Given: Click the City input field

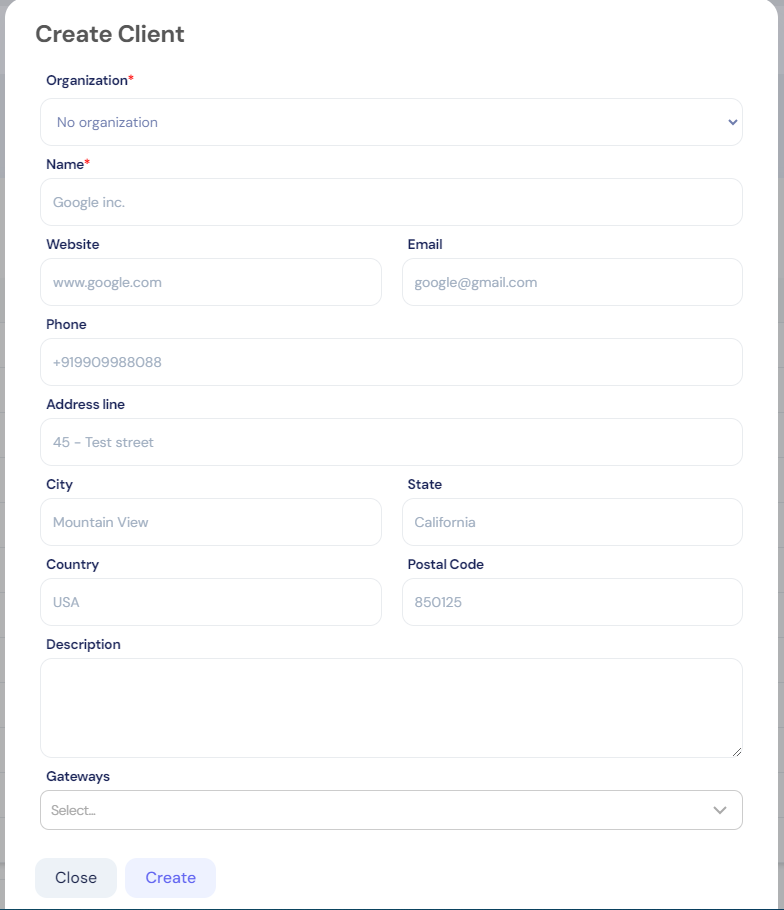Looking at the screenshot, I should tap(210, 522).
